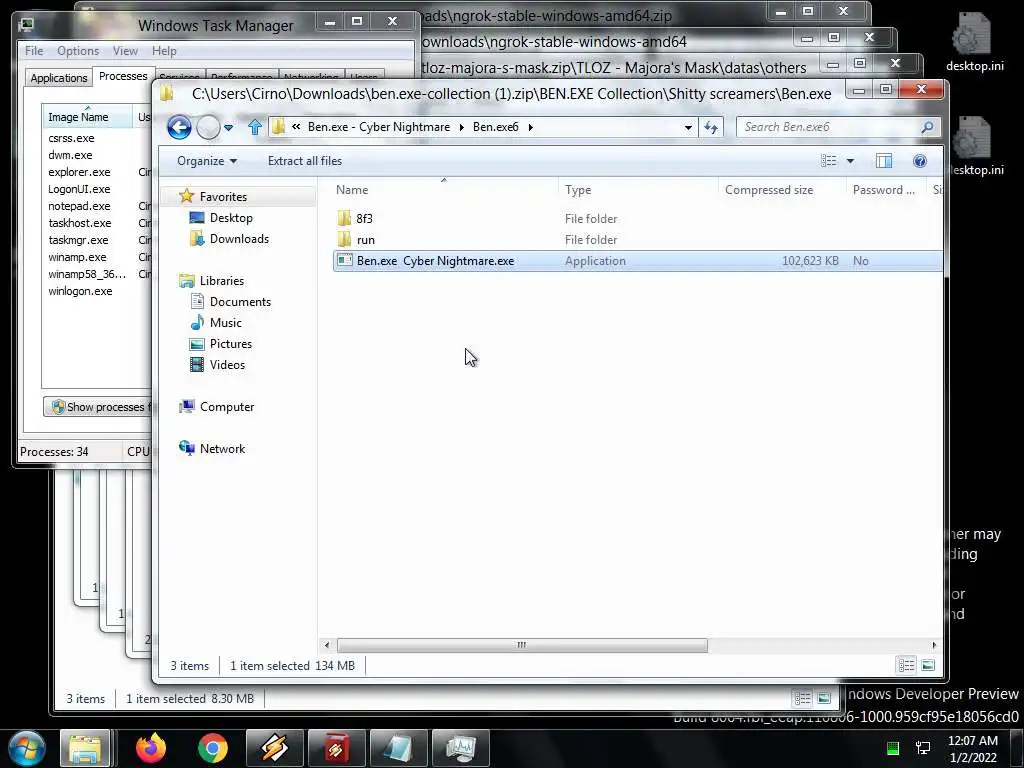The height and width of the screenshot is (768, 1024).
Task: Select notepad.exe process row
Action: click(79, 206)
